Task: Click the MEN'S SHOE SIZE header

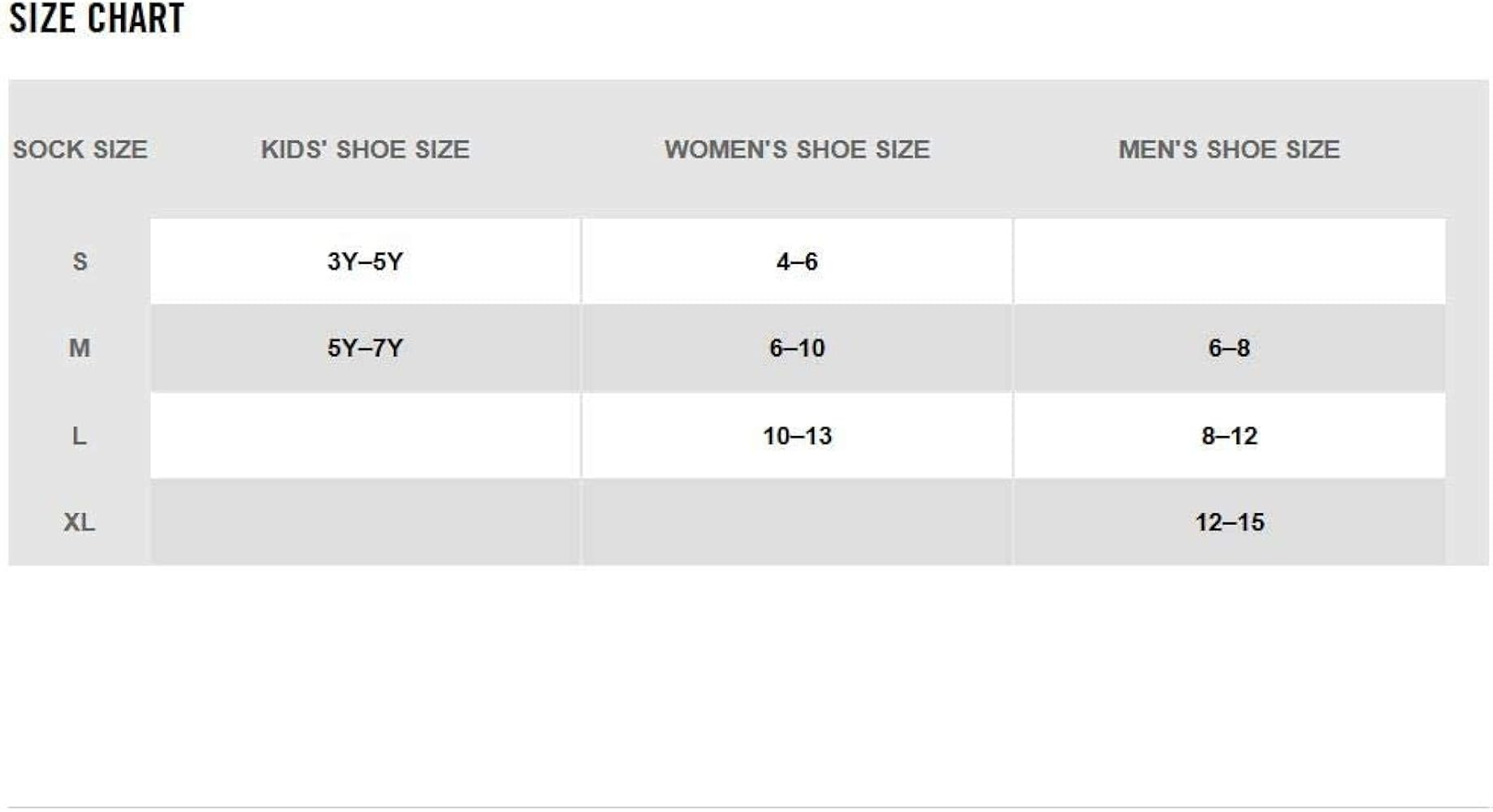Action: point(1228,149)
